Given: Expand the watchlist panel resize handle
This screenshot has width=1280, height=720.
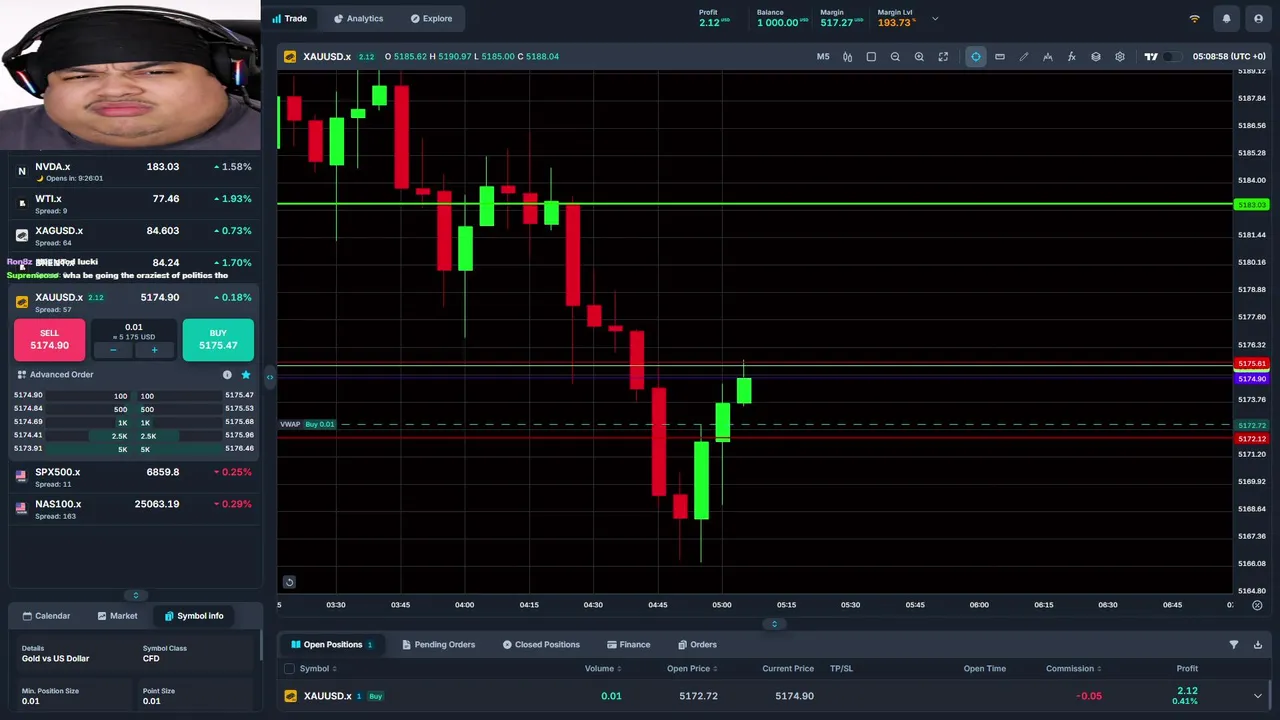Looking at the screenshot, I should pyautogui.click(x=136, y=595).
